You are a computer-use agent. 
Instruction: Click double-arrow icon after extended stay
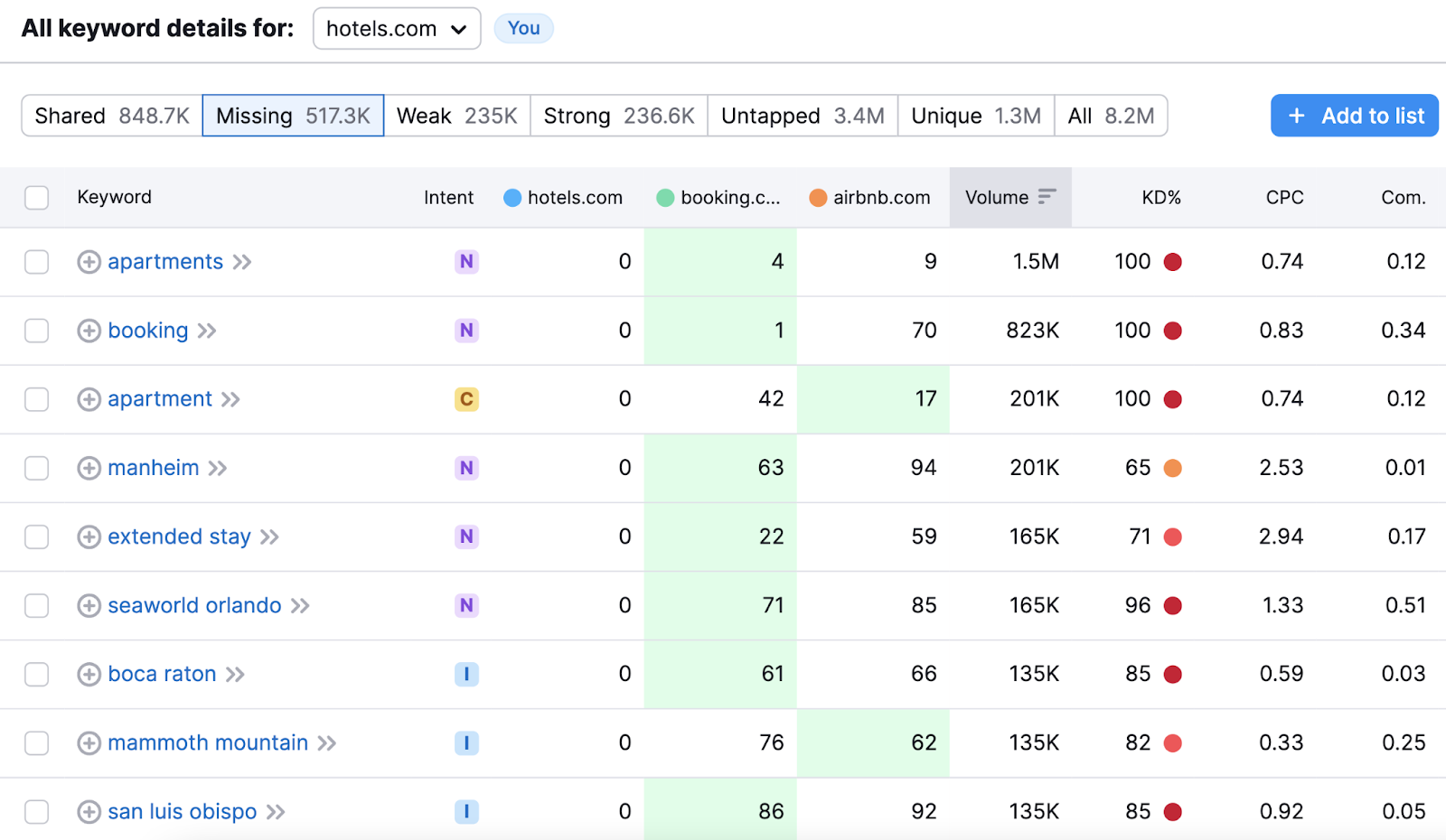(x=269, y=537)
